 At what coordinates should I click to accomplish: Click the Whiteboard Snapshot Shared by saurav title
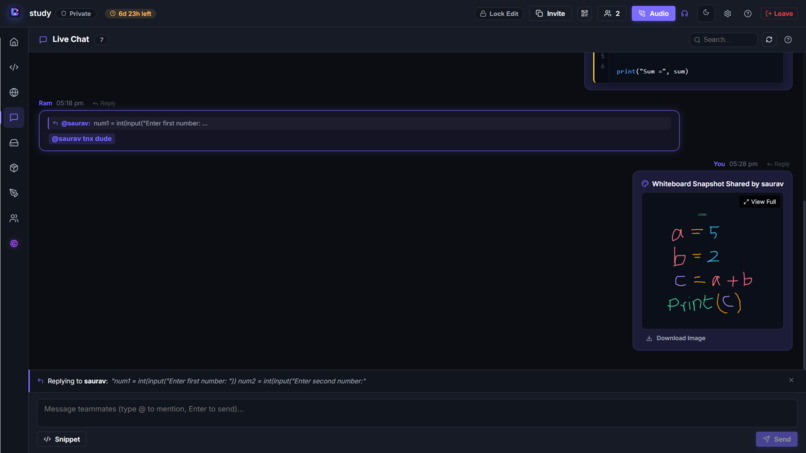(x=718, y=184)
